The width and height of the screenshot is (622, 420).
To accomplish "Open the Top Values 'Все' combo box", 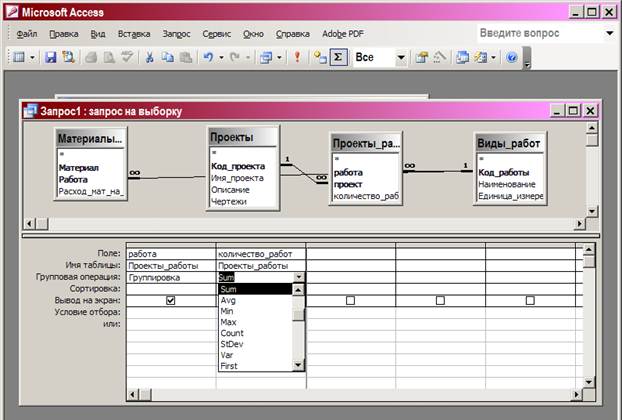I will point(401,58).
